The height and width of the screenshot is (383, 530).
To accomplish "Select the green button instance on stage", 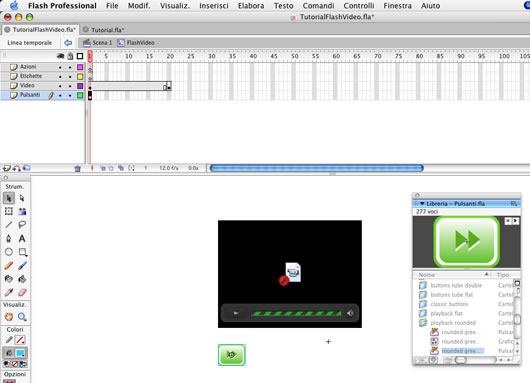I will tap(232, 355).
